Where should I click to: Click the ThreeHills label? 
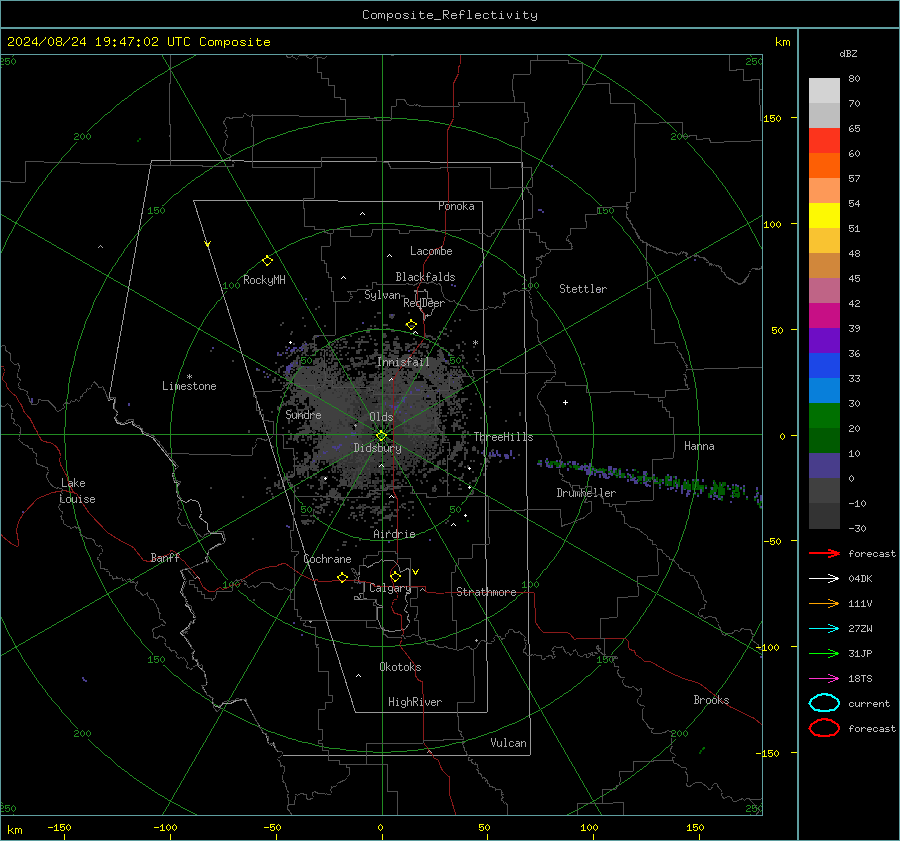pos(503,437)
